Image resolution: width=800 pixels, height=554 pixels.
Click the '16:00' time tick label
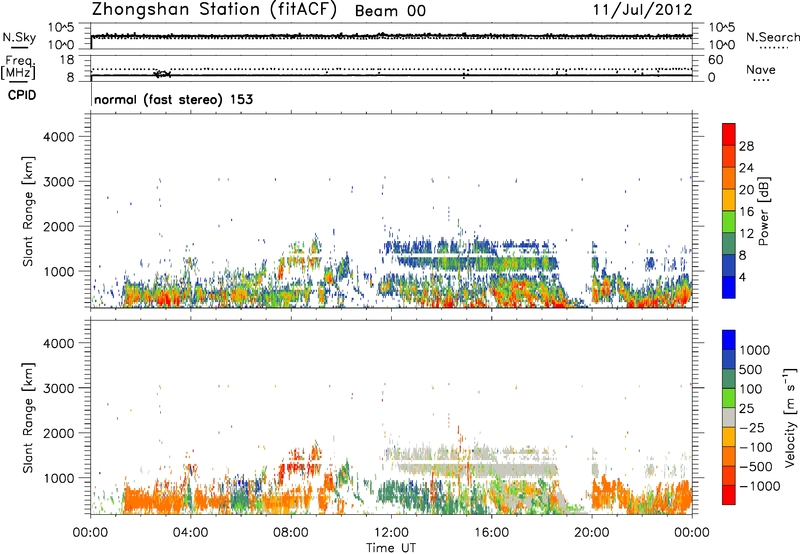coord(491,533)
